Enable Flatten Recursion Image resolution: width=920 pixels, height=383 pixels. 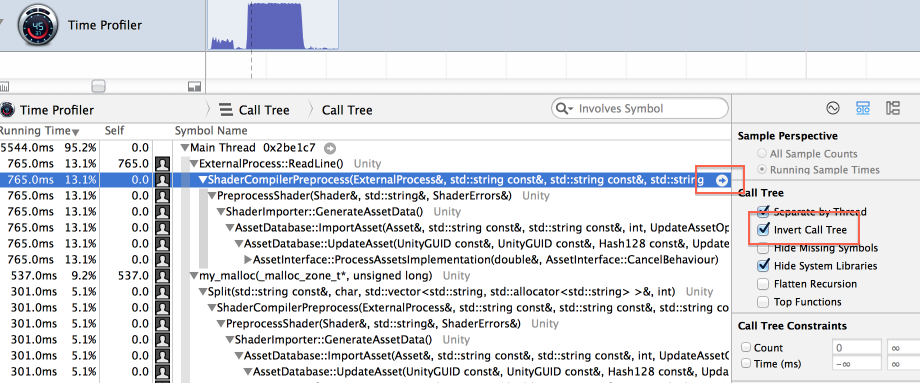click(763, 284)
